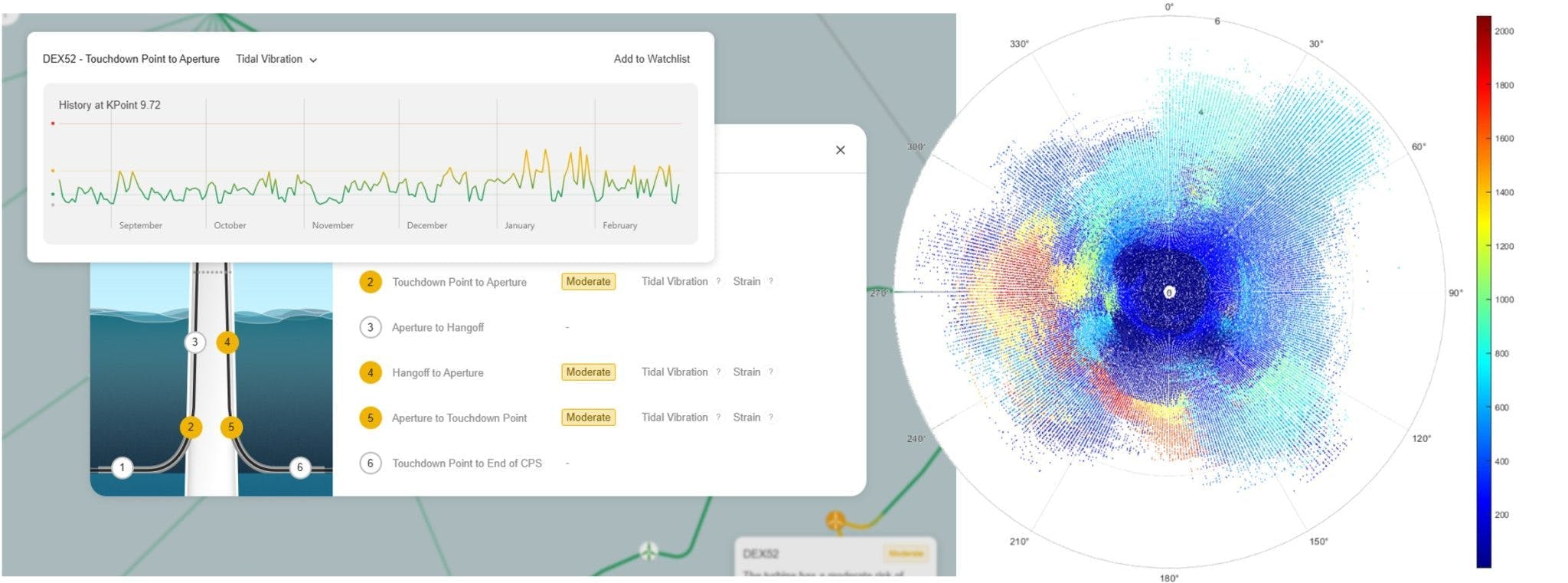Click marker 3 on the cable diagram
The image size is (1568, 583).
tap(194, 342)
